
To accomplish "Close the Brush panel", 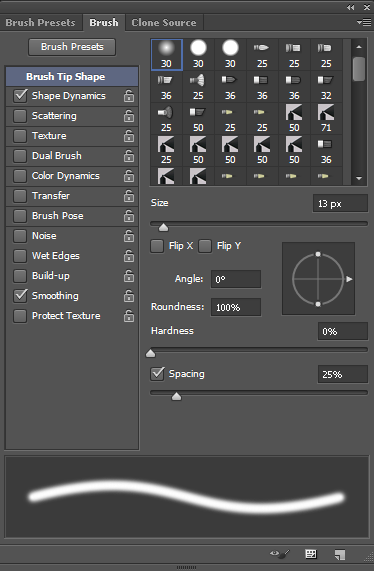I will [367, 7].
